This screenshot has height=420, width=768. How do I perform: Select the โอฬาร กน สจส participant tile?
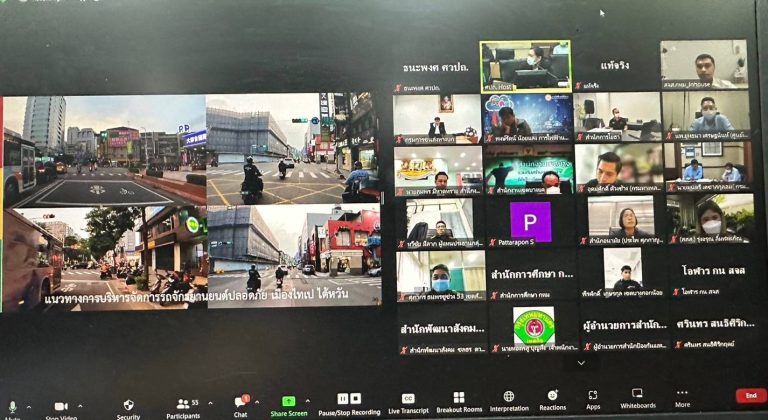point(713,271)
